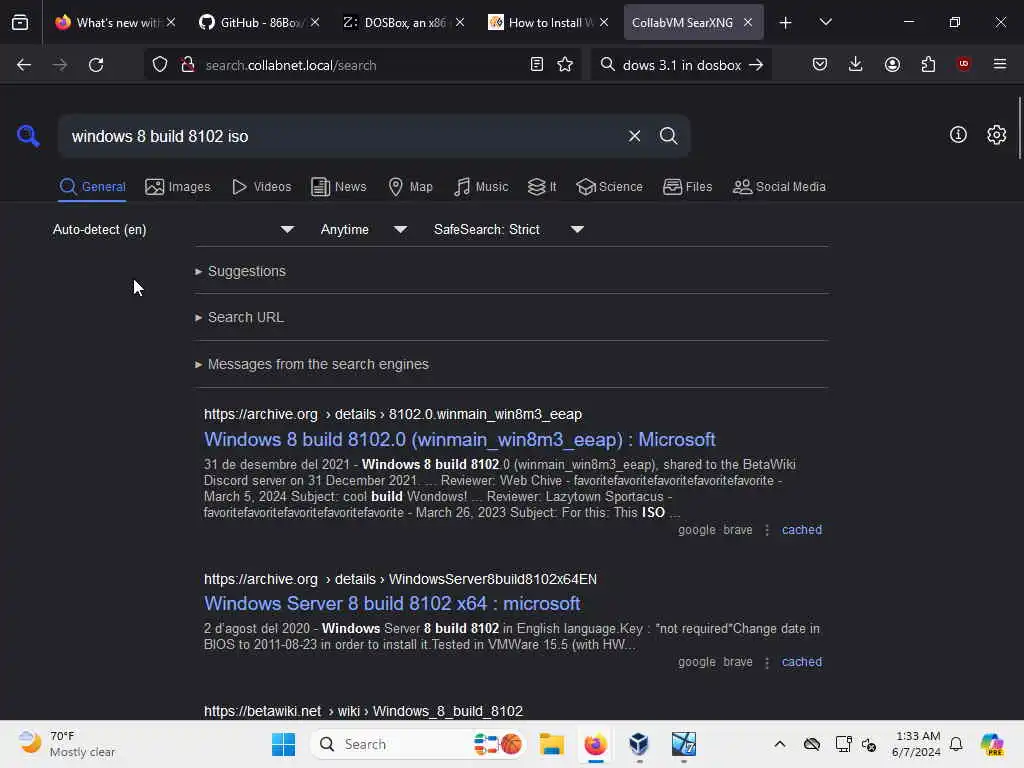This screenshot has height=768, width=1024.
Task: Open Auto-detect (en) language dropdown
Action: click(x=174, y=230)
